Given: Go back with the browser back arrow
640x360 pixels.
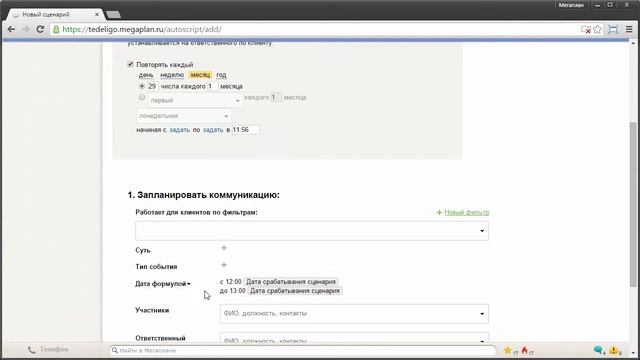Looking at the screenshot, I should [x=11, y=29].
